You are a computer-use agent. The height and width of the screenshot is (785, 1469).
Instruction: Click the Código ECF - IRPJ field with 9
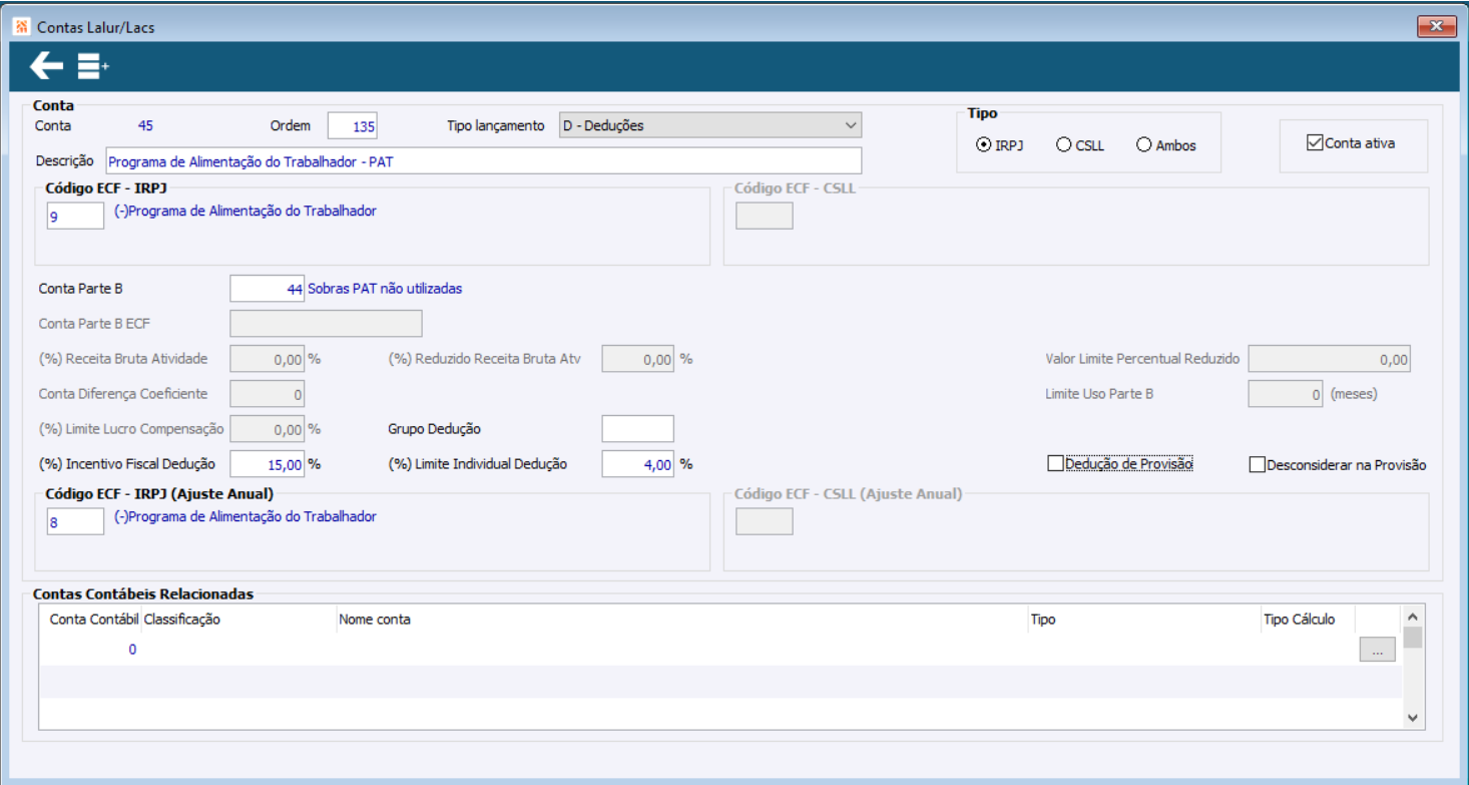pyautogui.click(x=75, y=215)
